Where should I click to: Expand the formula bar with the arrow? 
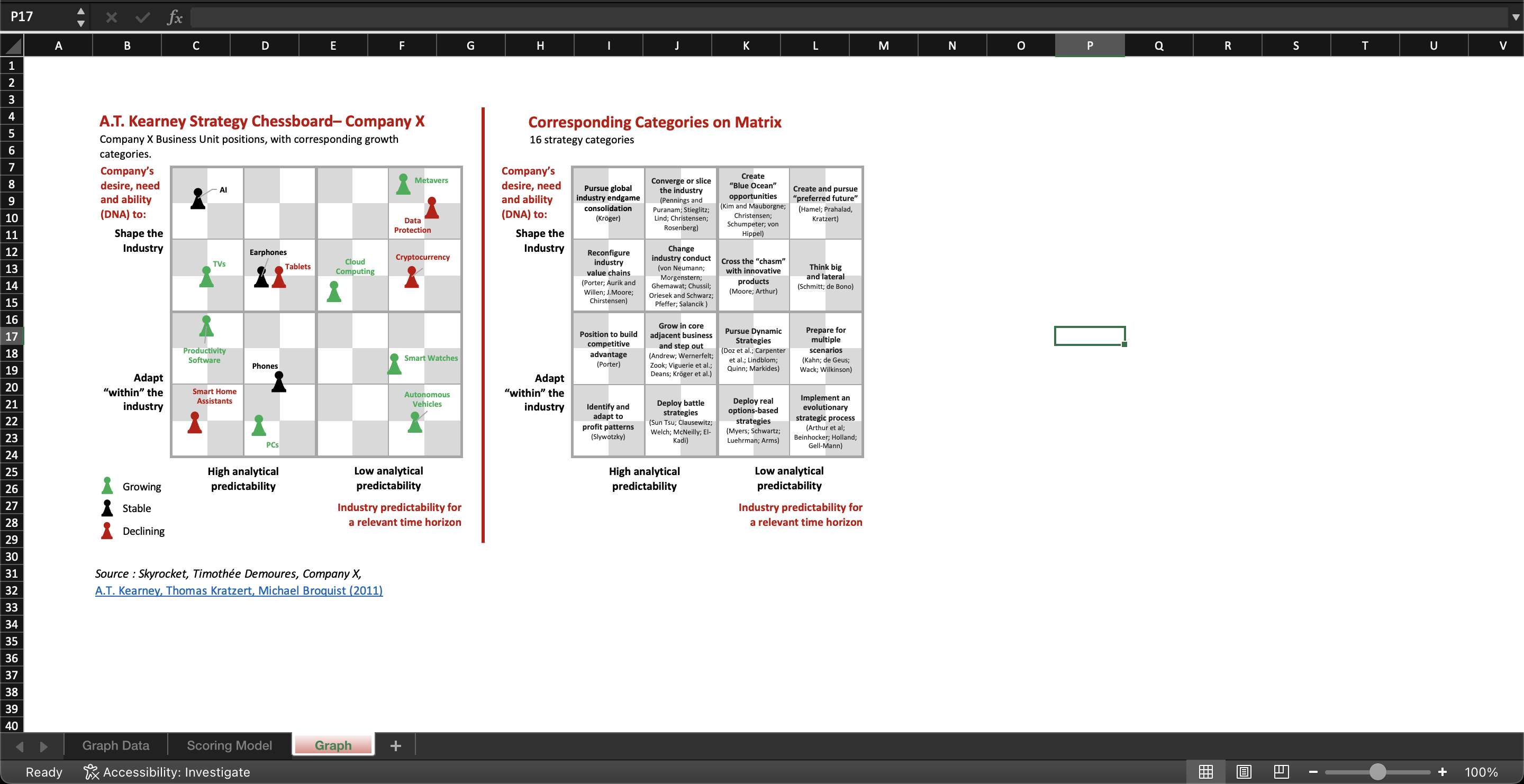[1515, 17]
